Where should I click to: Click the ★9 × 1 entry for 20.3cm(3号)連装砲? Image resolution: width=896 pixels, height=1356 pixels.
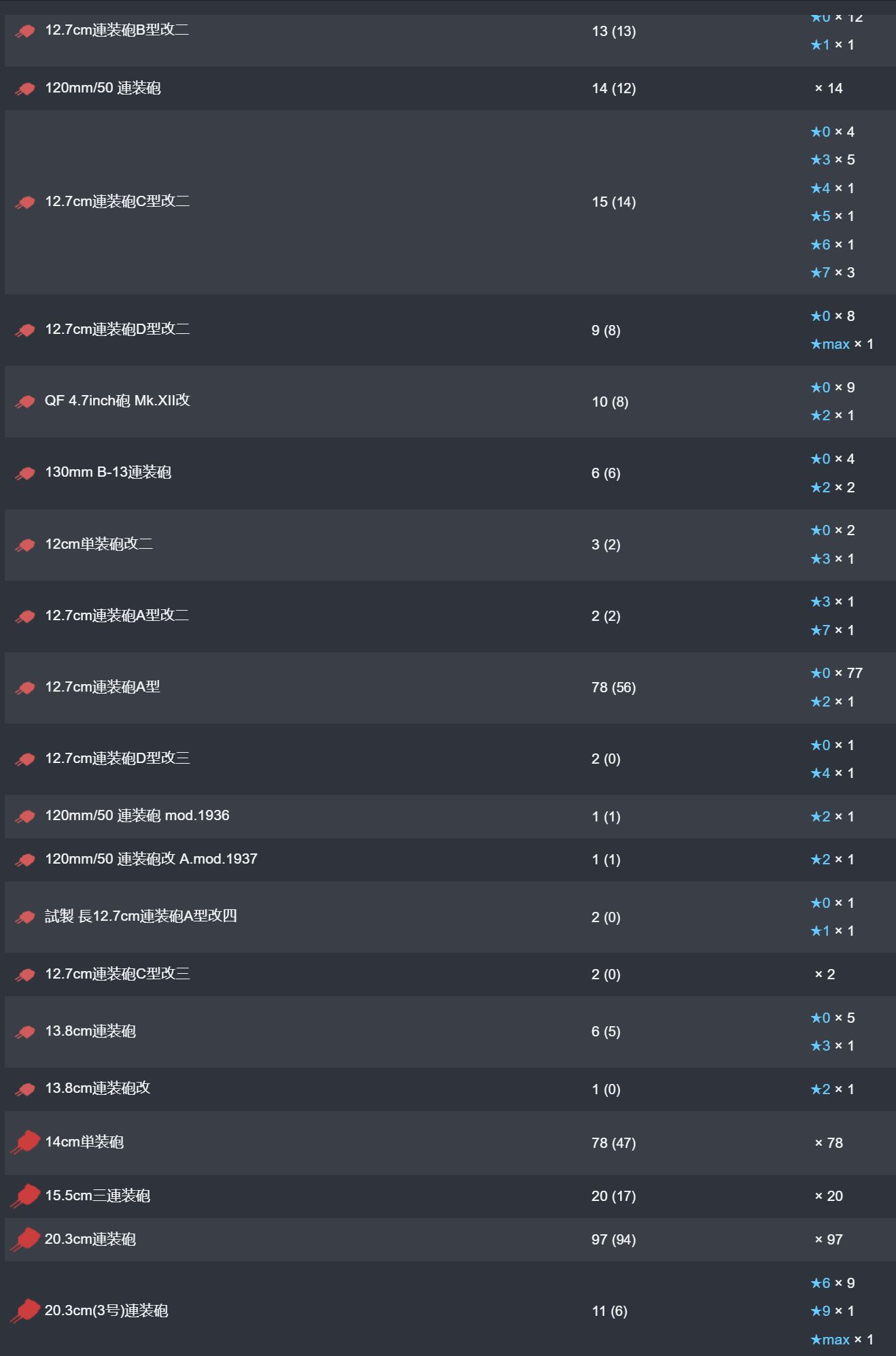(x=832, y=1311)
